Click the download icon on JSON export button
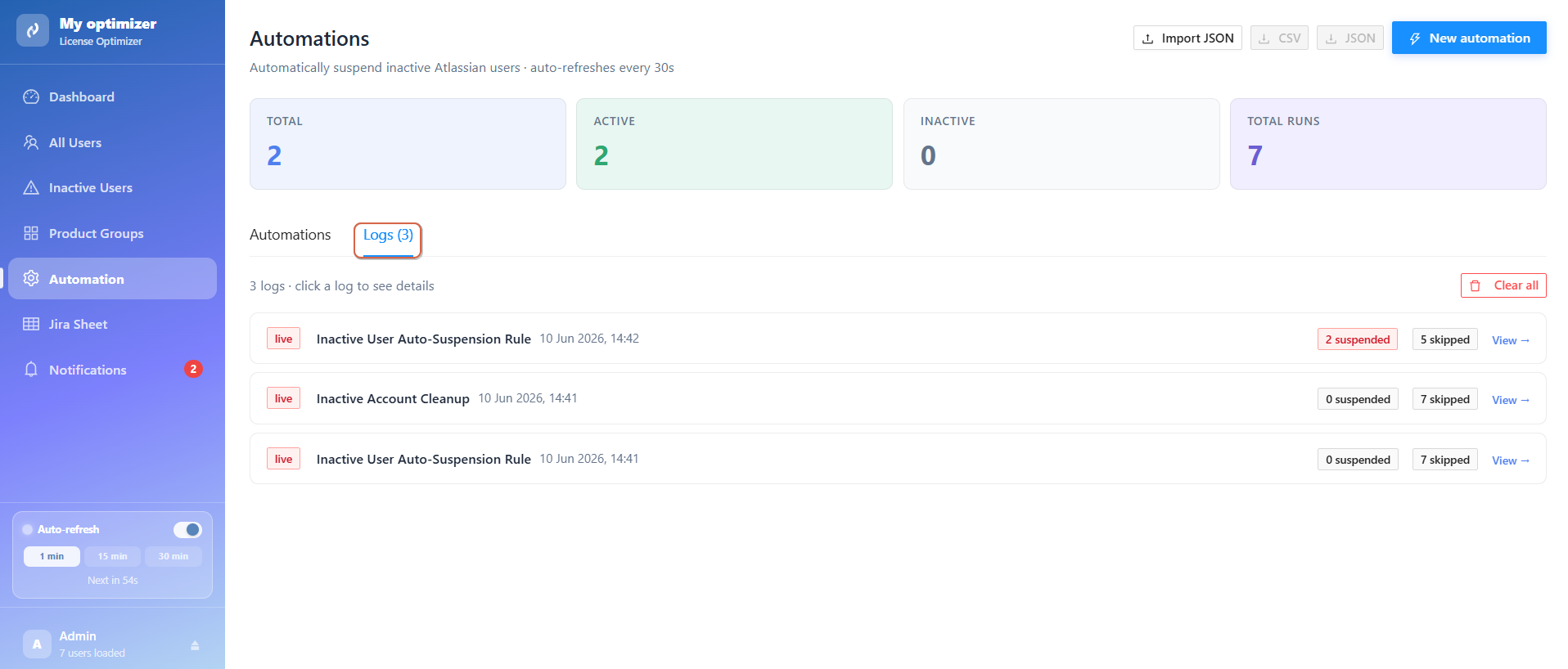The width and height of the screenshot is (1568, 669). pyautogui.click(x=1331, y=38)
